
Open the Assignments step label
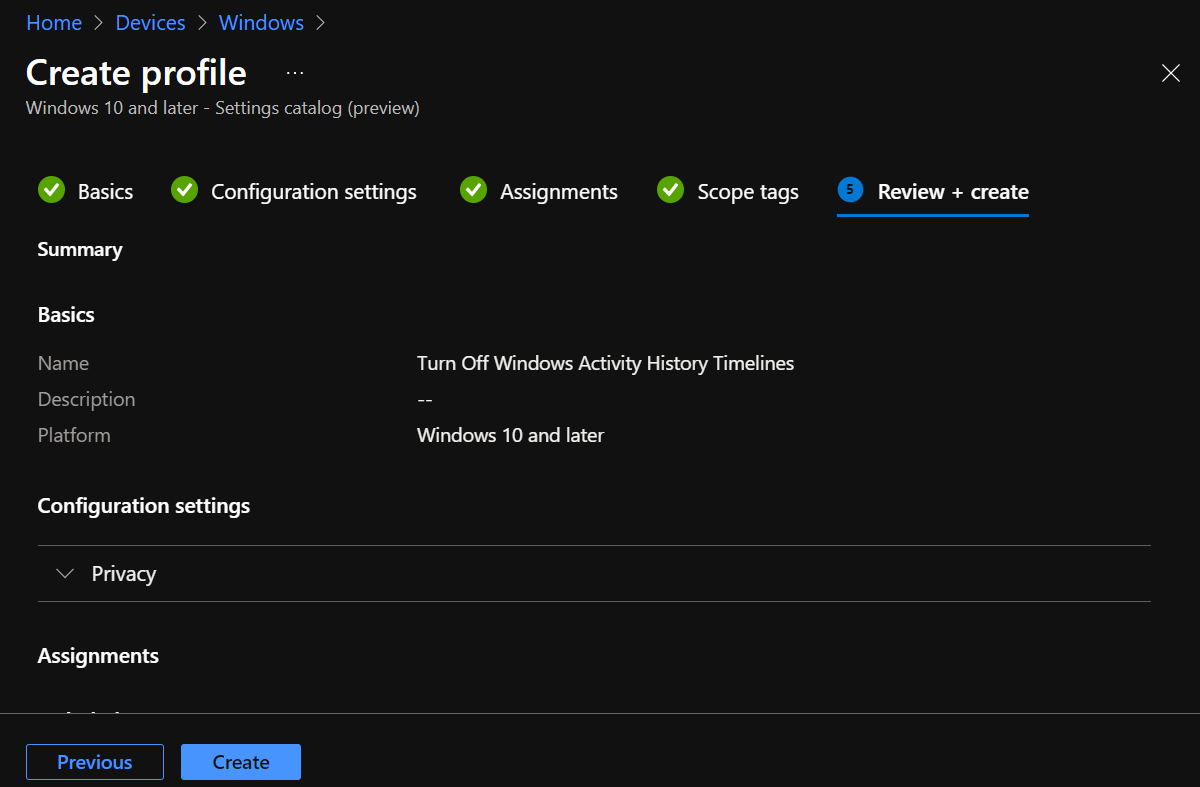pyautogui.click(x=559, y=192)
